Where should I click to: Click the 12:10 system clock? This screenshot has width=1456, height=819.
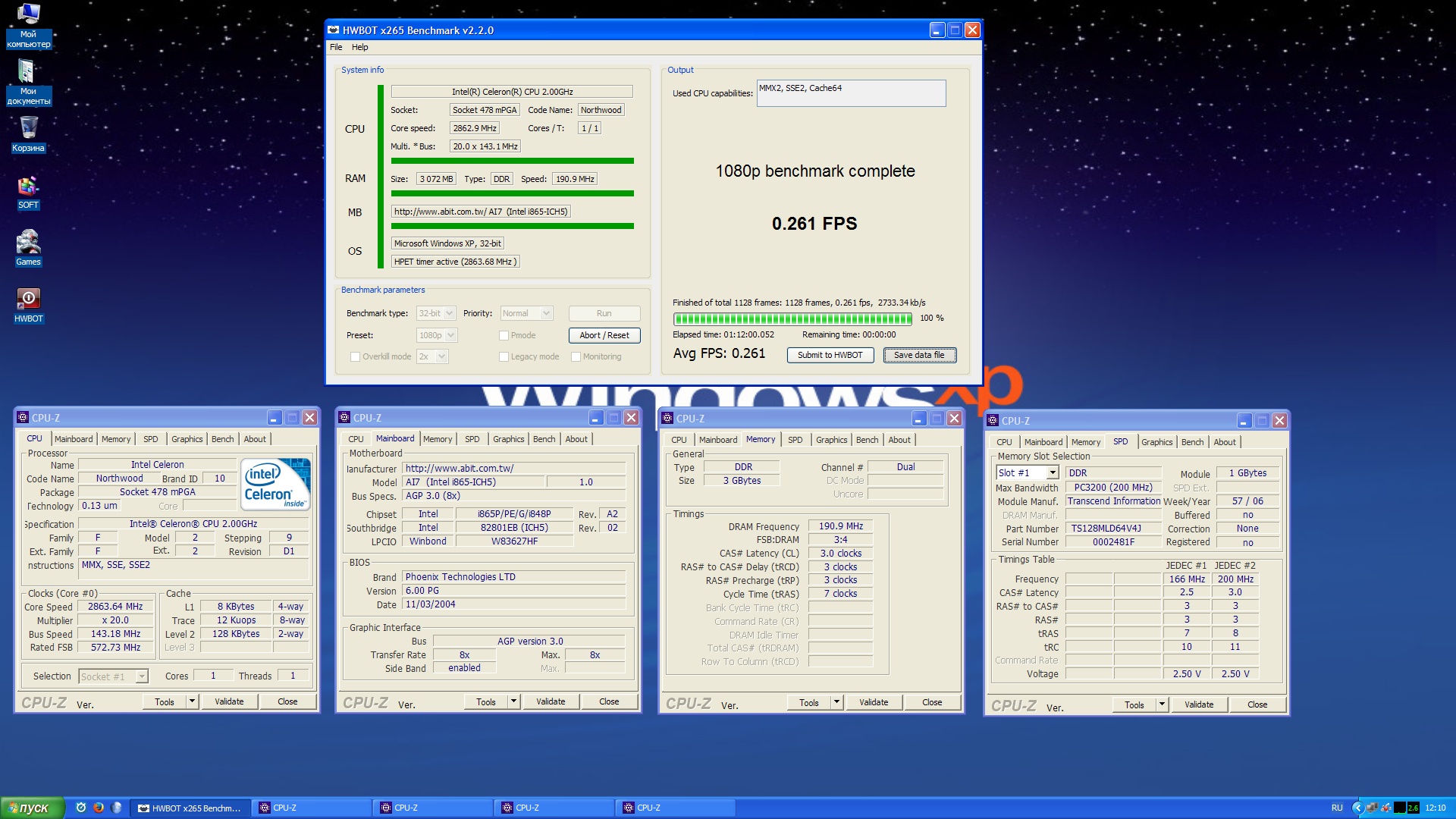pyautogui.click(x=1435, y=808)
